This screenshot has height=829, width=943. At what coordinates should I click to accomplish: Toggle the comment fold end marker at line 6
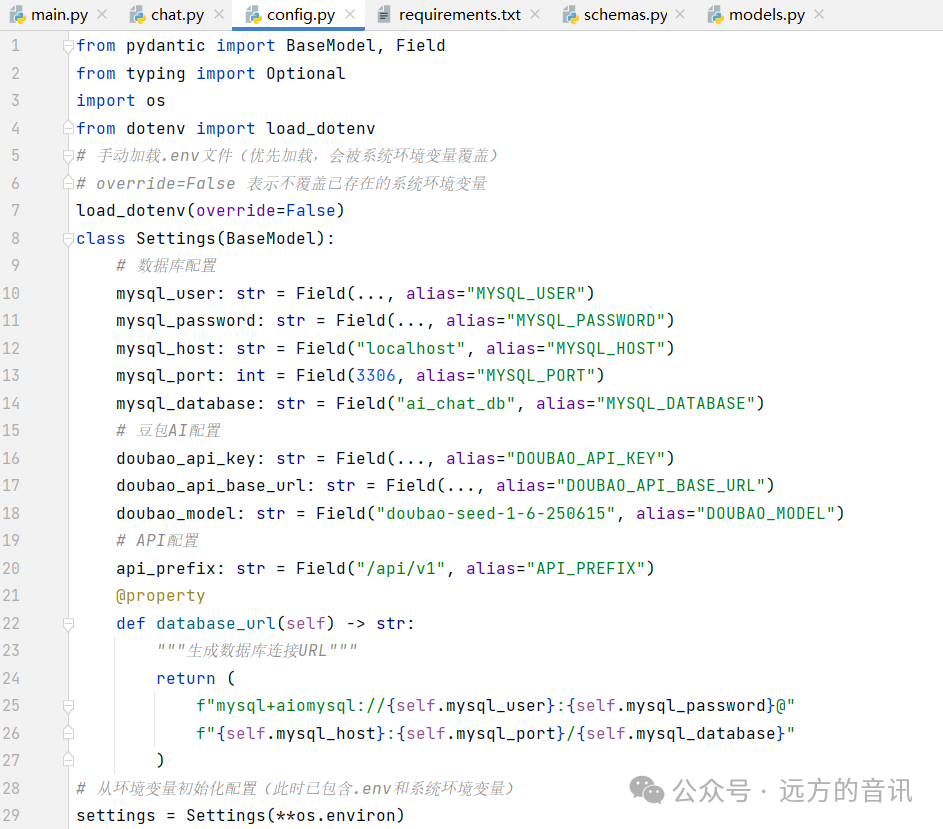(x=69, y=183)
